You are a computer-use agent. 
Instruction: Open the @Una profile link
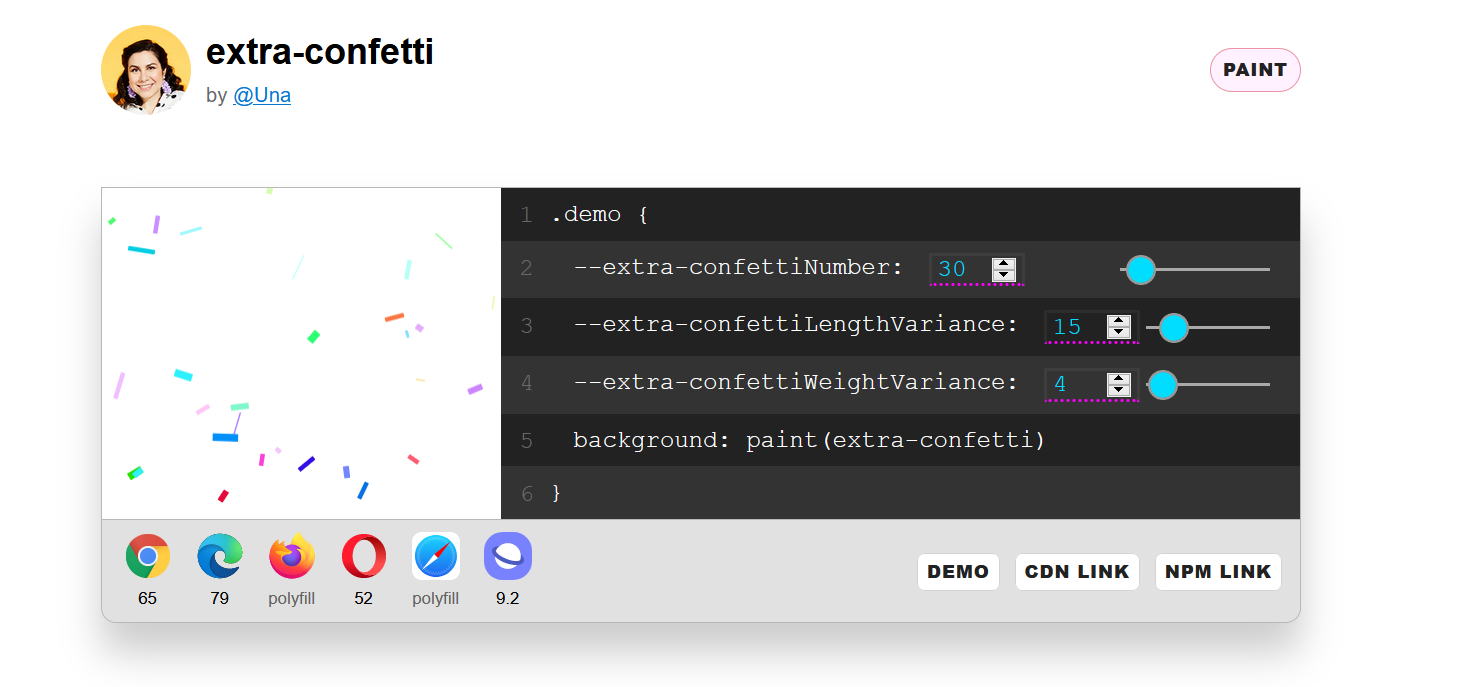(x=262, y=95)
